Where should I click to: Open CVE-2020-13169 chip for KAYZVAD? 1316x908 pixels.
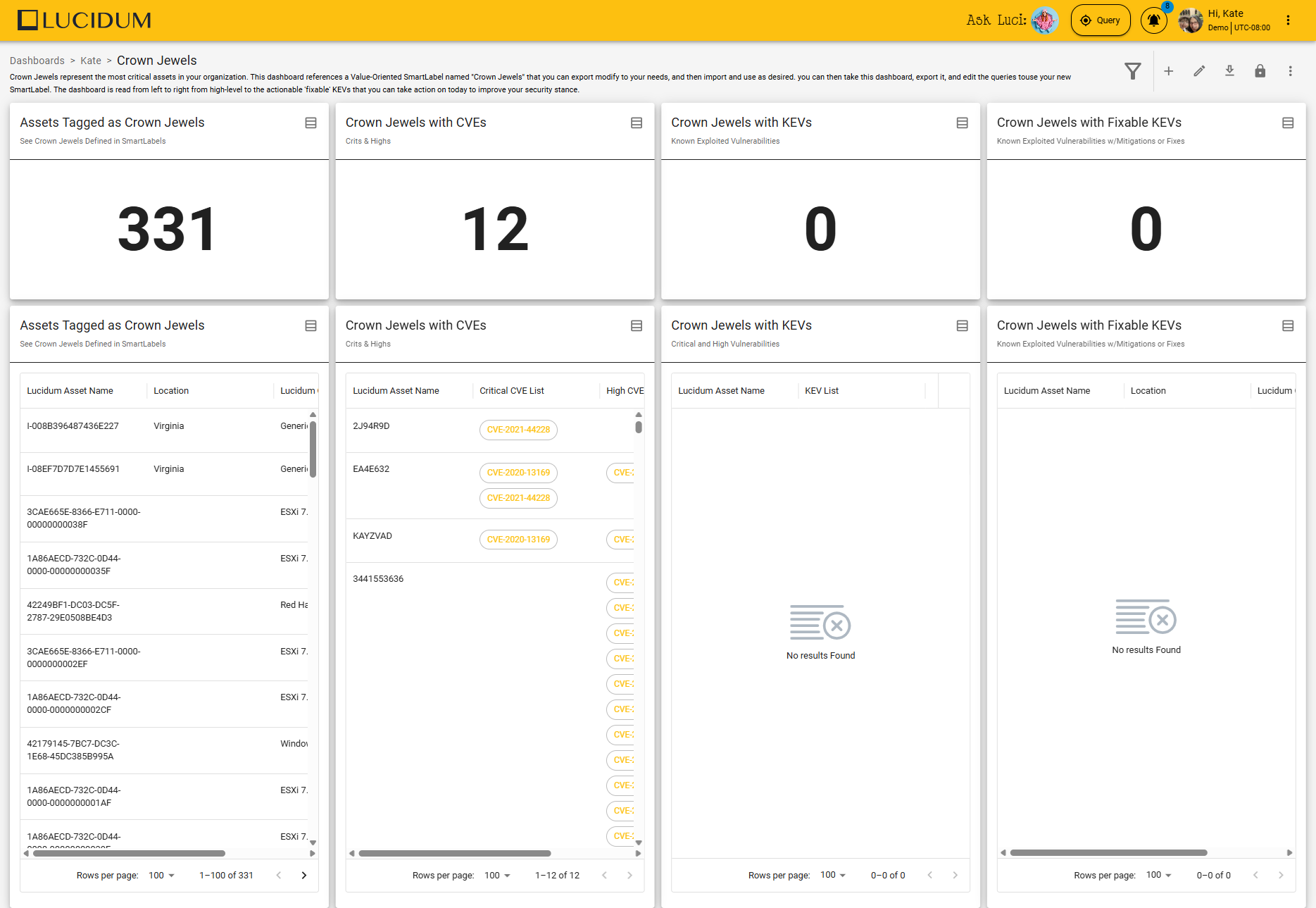(x=518, y=540)
